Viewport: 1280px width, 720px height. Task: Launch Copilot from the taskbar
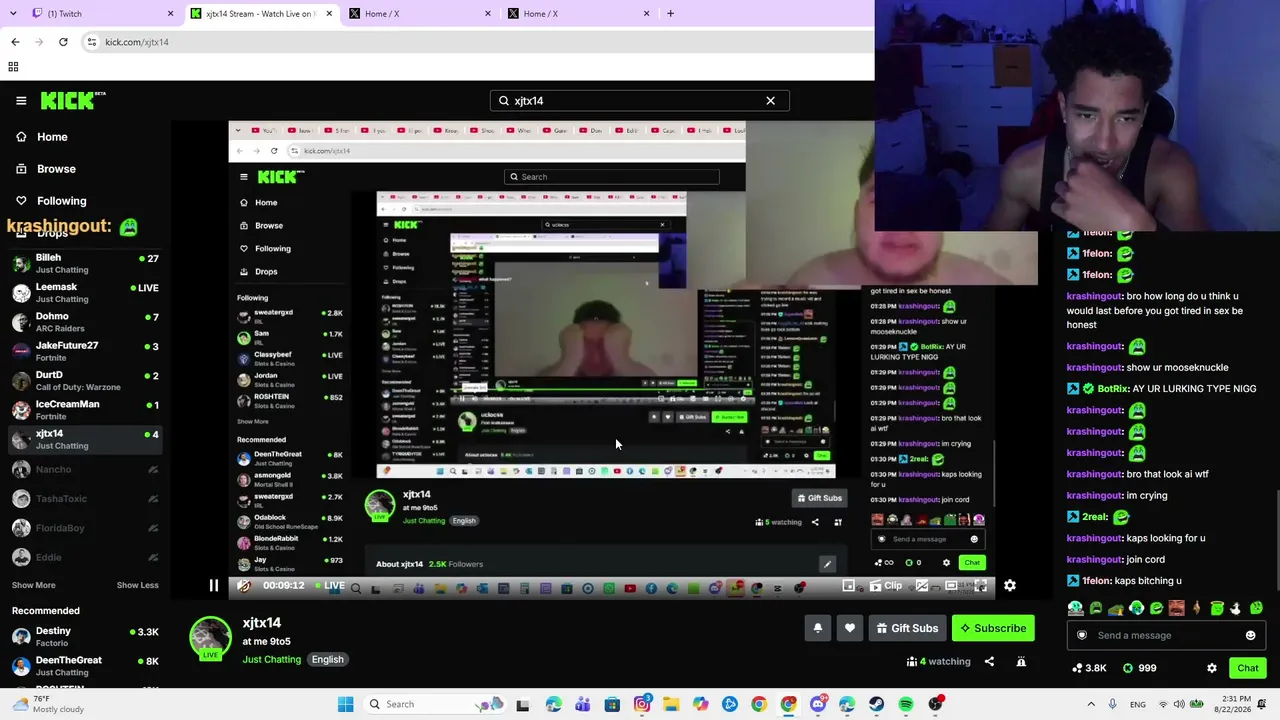[700, 704]
